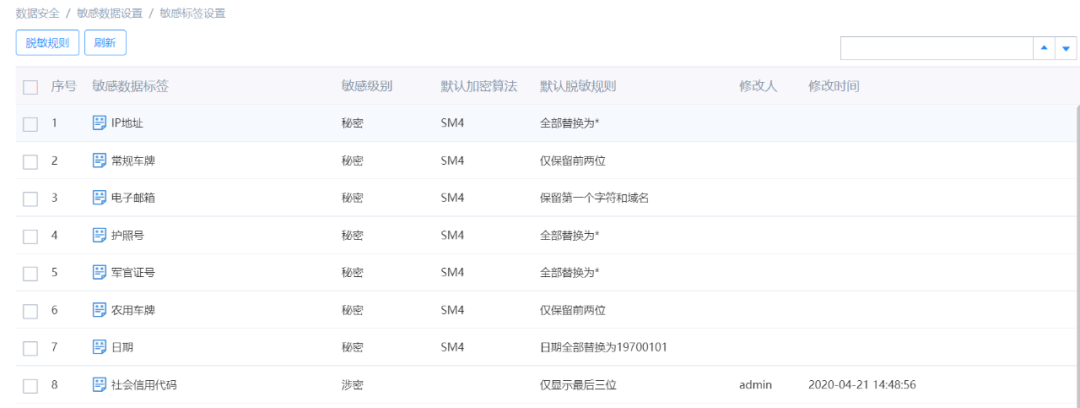Image resolution: width=1080 pixels, height=408 pixels.
Task: Click the up arrow next to search box
Action: point(1044,48)
